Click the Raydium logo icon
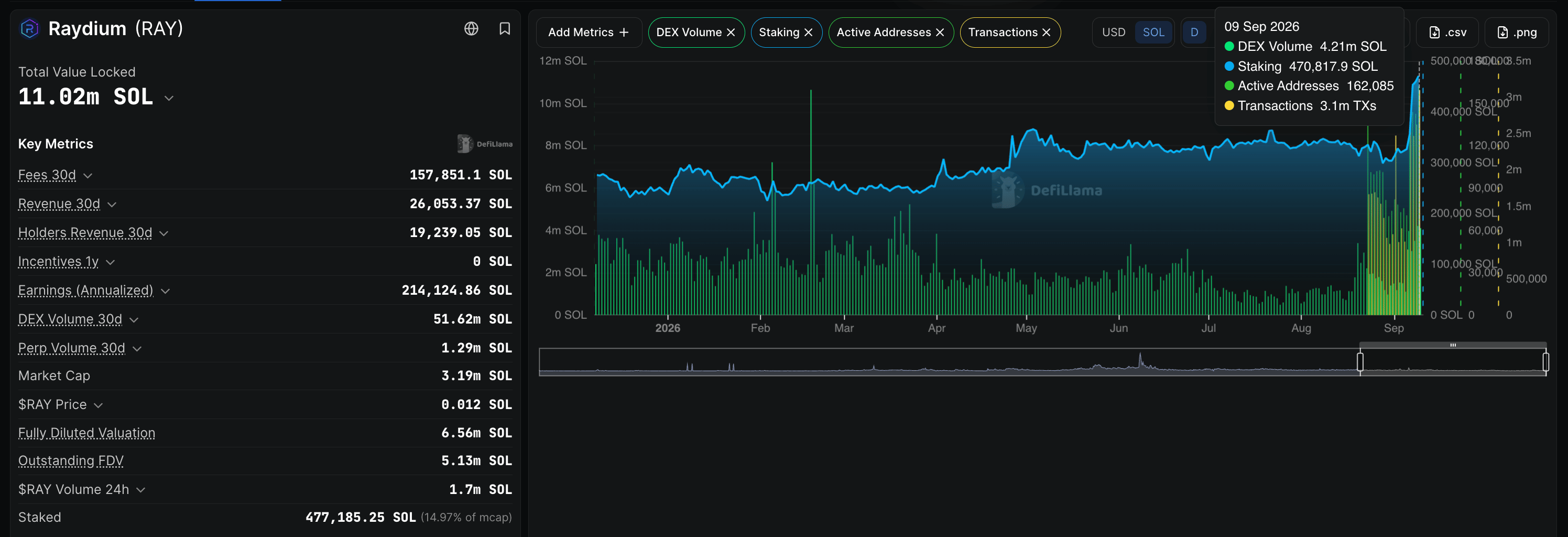Screen dimensions: 1568x537 (29, 29)
